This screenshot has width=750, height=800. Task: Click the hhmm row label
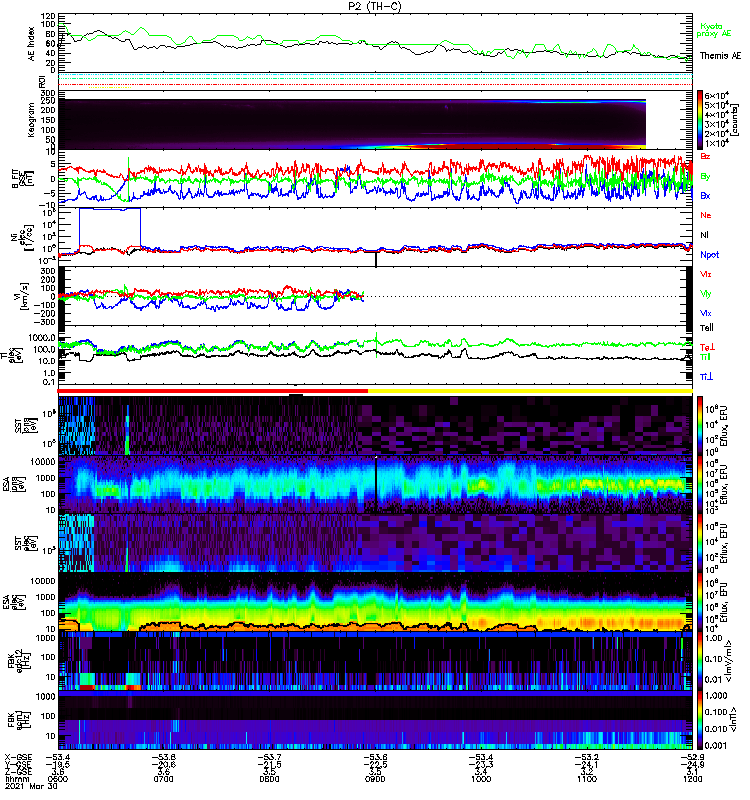[x=15, y=779]
